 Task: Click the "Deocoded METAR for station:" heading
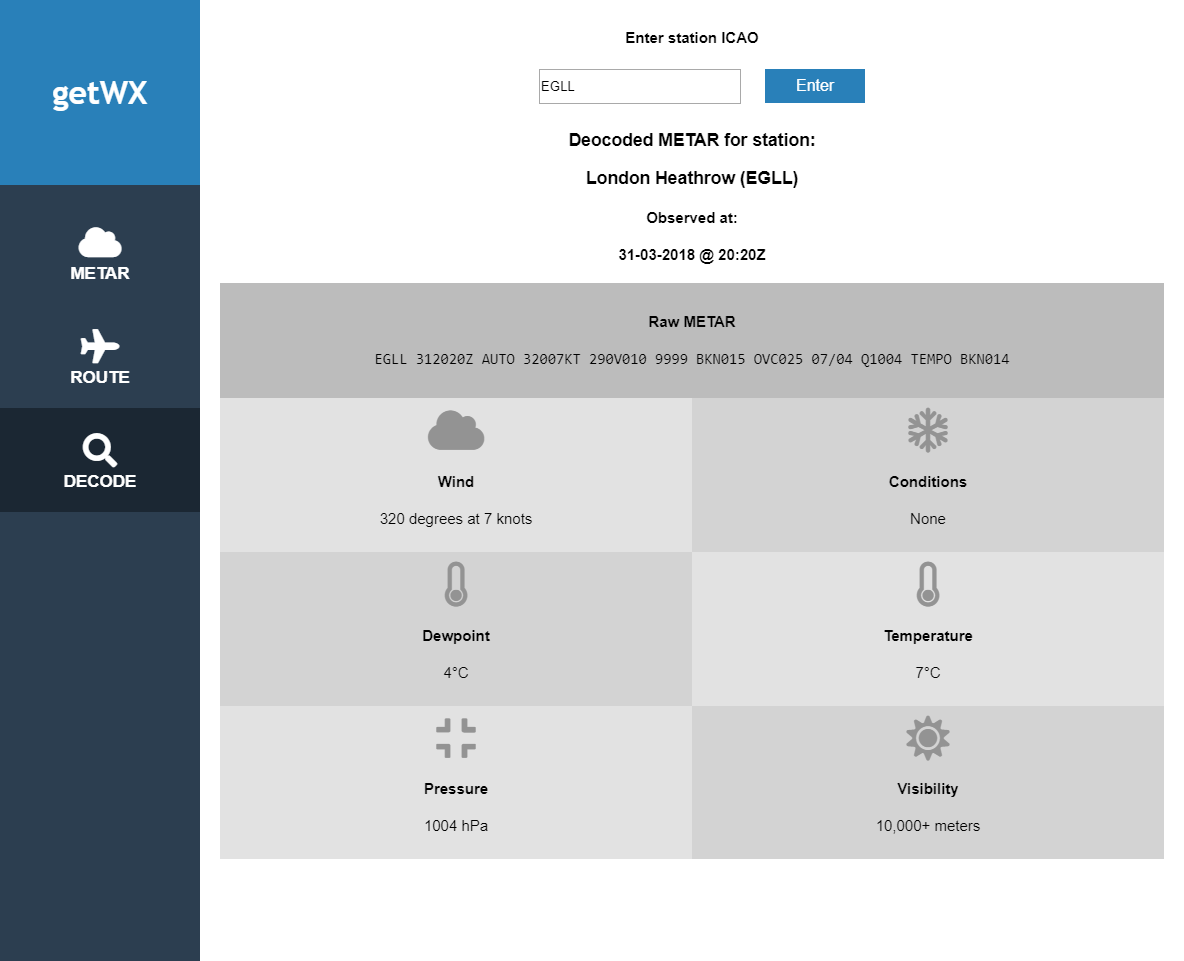coord(692,140)
